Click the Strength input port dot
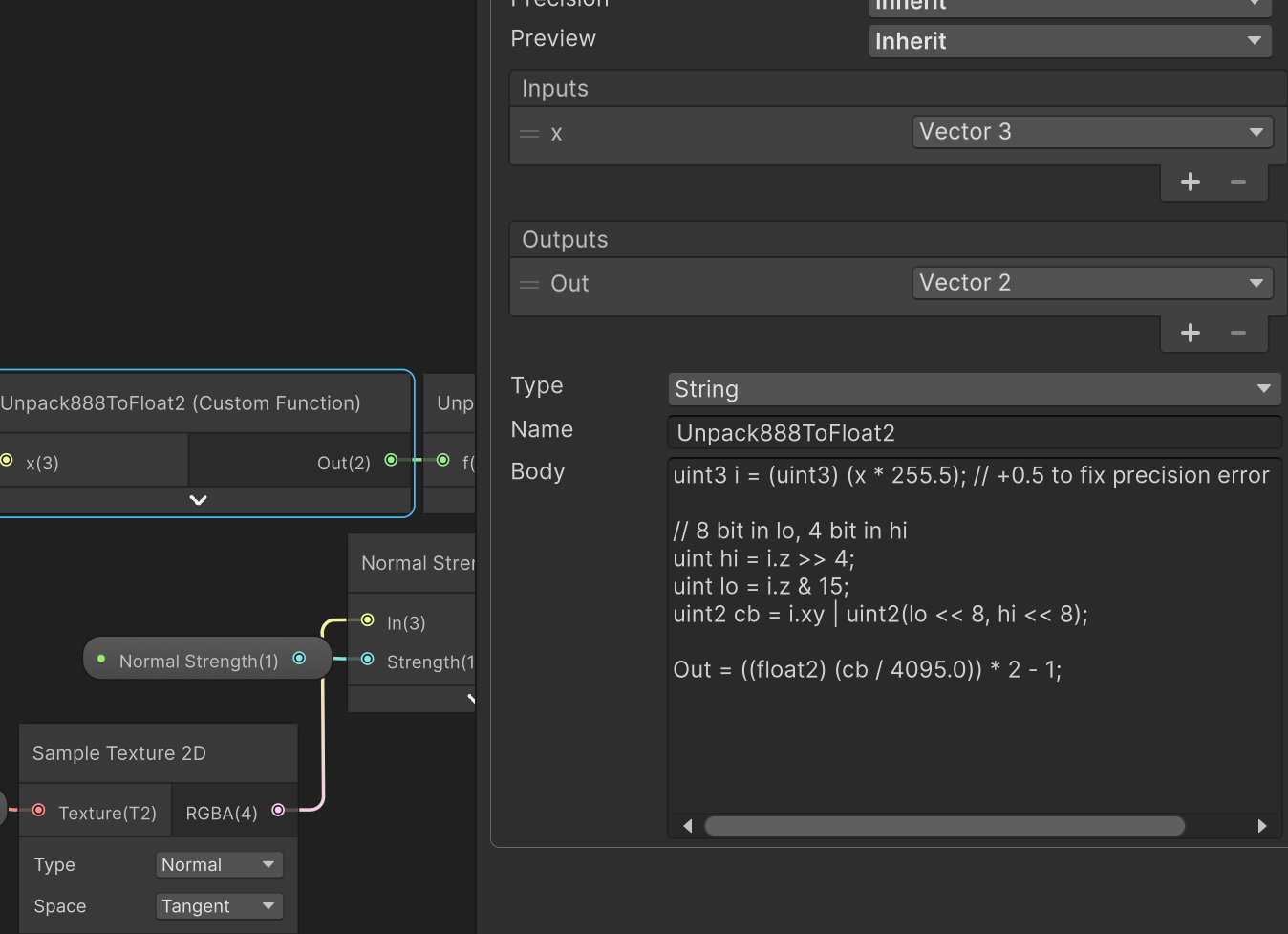 pyautogui.click(x=368, y=660)
